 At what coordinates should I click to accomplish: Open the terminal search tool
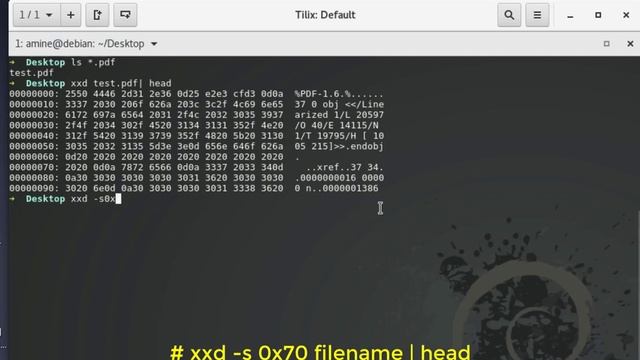[509, 15]
